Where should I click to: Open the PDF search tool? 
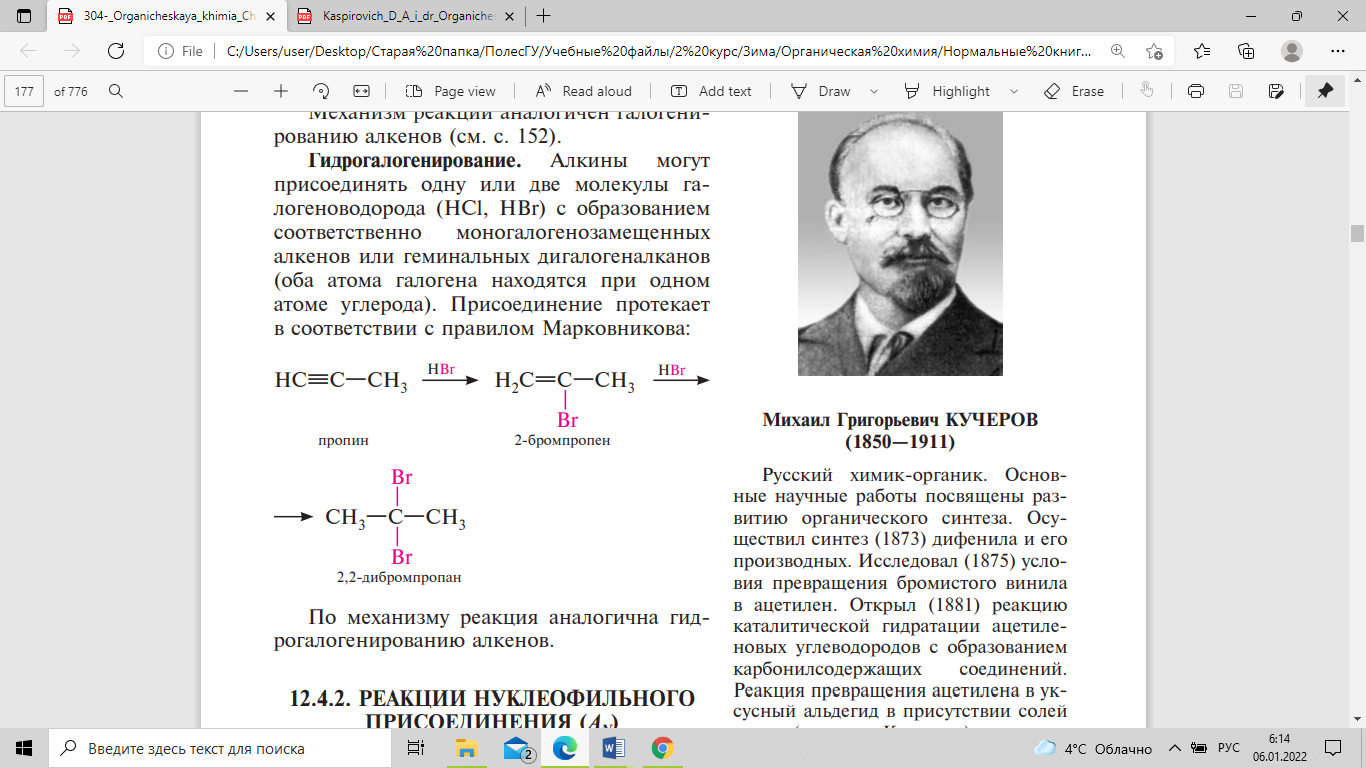point(116,91)
